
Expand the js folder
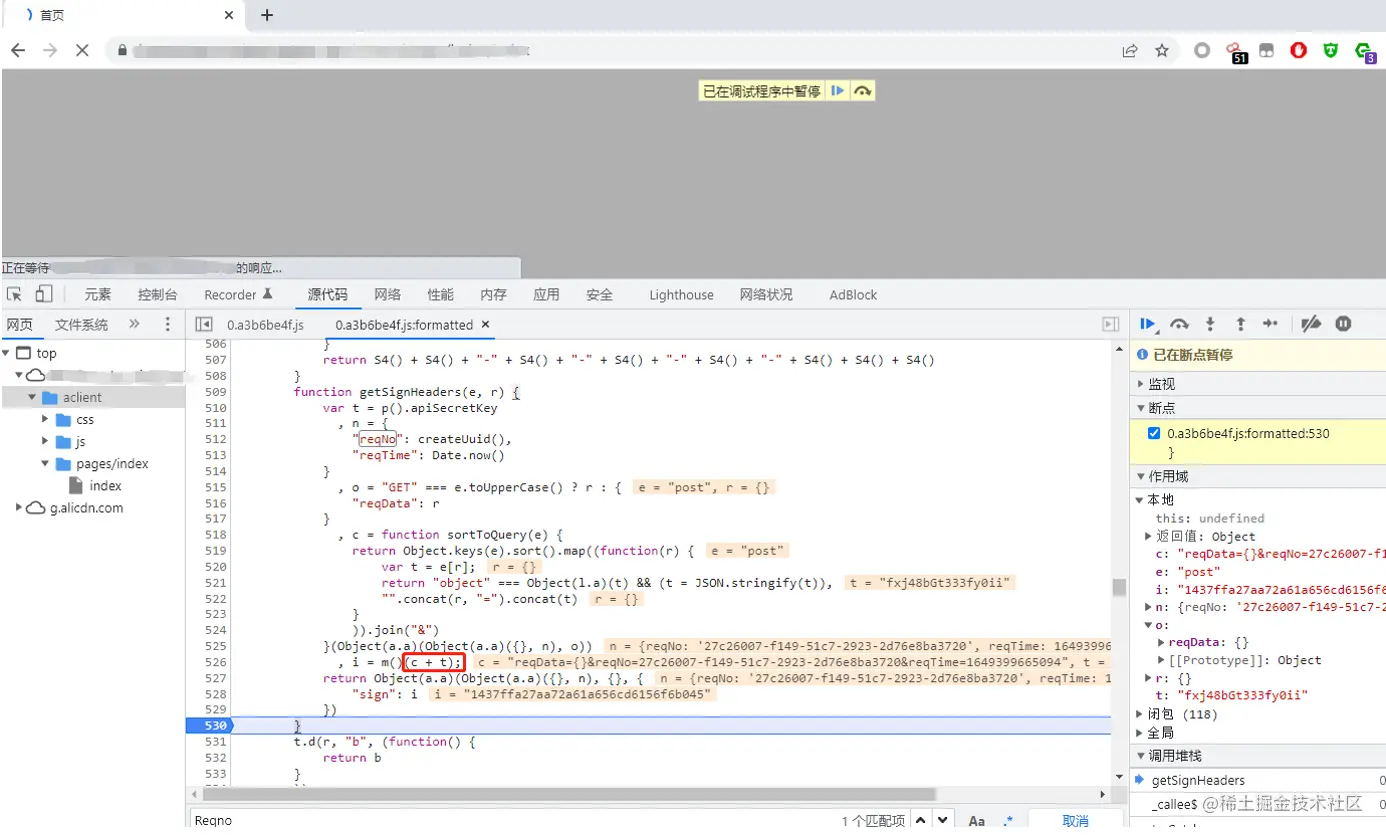coord(45,441)
